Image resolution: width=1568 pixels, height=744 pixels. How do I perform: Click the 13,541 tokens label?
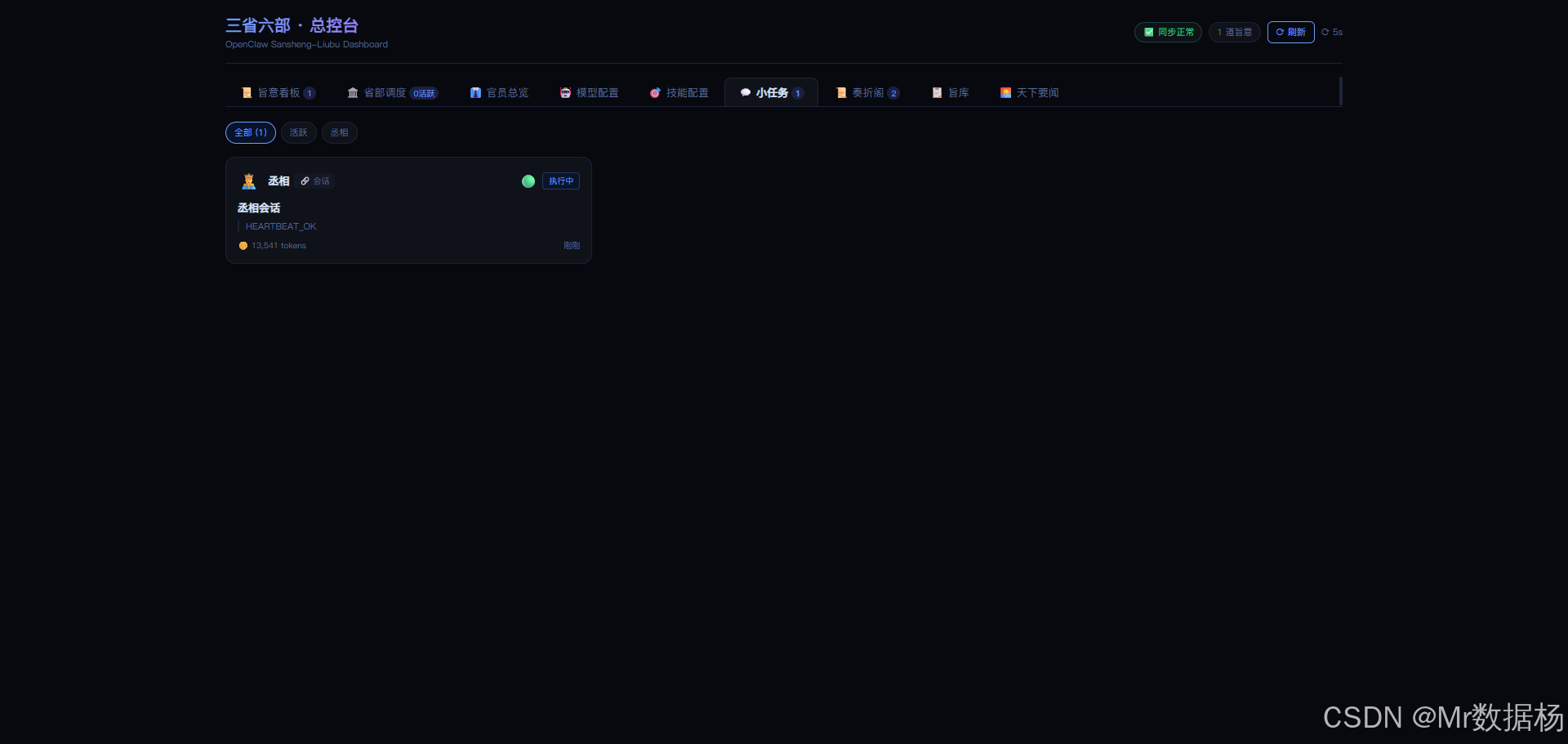tap(278, 246)
